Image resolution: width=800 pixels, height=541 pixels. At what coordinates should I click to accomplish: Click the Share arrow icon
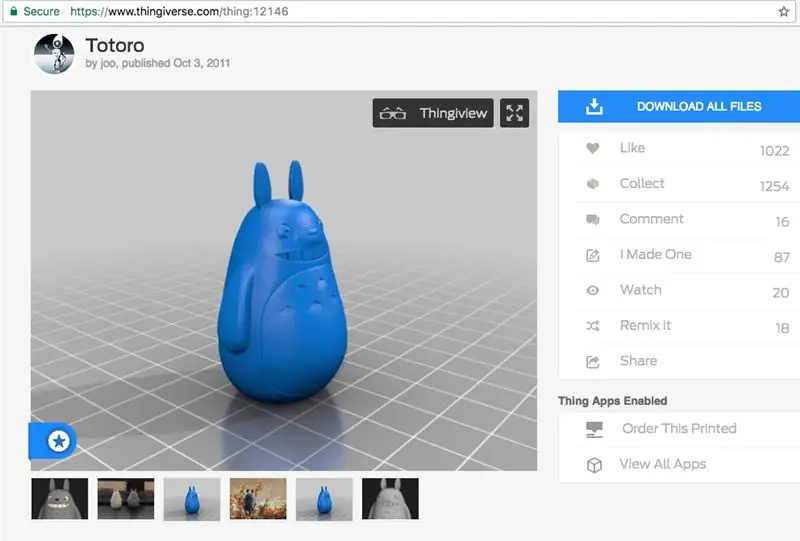click(592, 362)
